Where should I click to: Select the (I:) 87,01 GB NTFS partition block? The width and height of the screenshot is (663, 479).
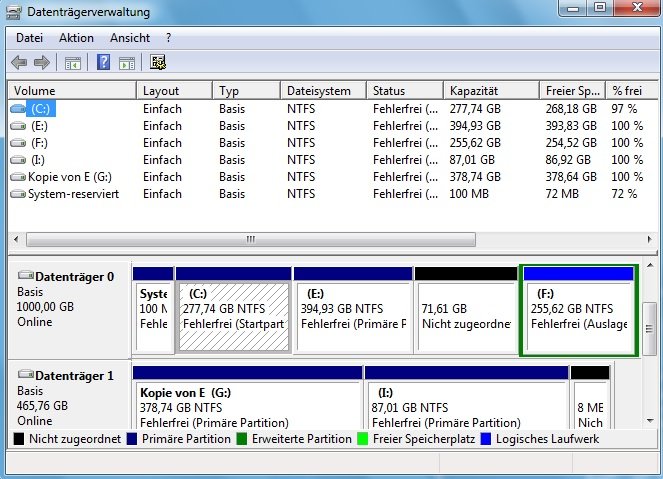point(466,397)
